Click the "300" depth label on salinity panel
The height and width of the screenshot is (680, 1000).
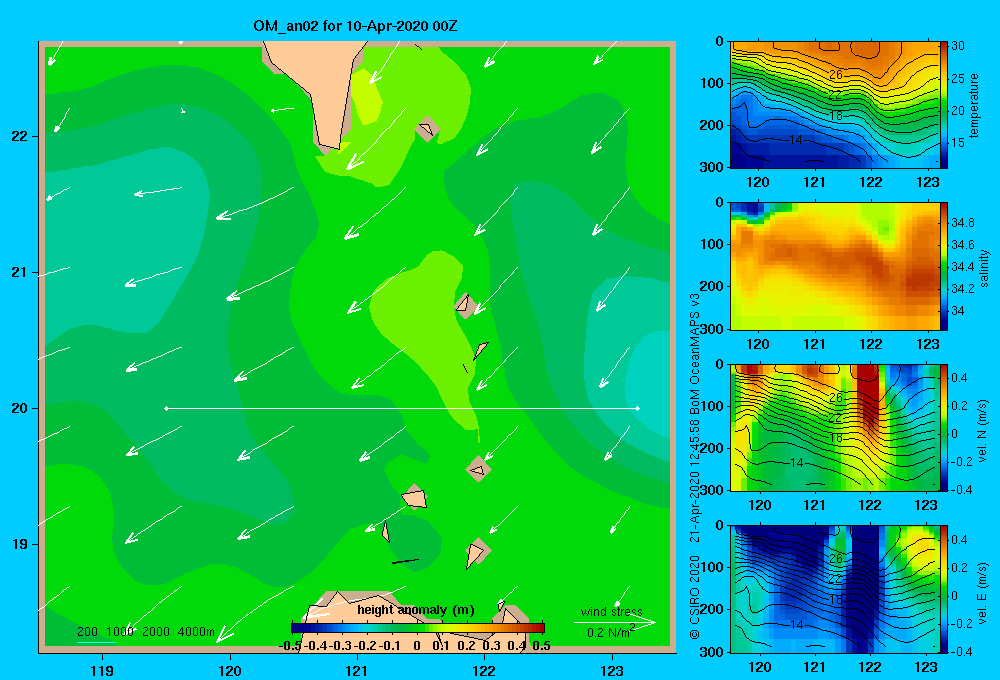(711, 329)
